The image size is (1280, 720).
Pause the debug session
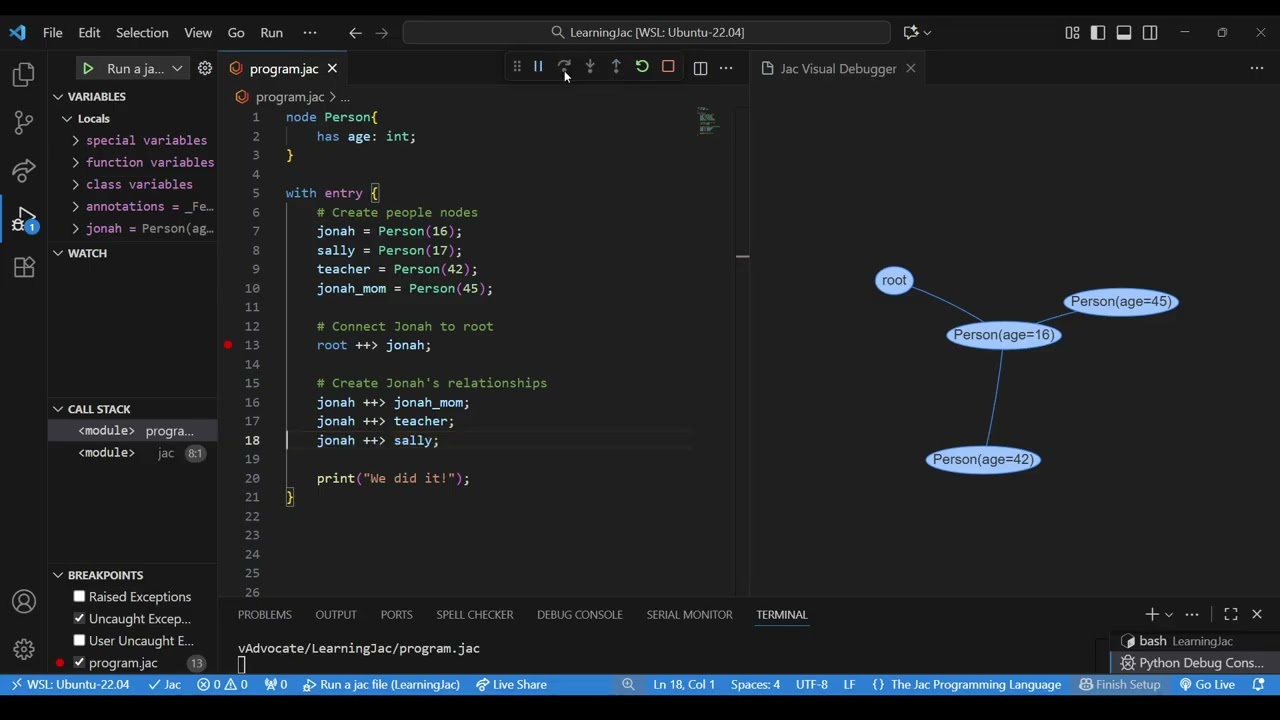(538, 67)
